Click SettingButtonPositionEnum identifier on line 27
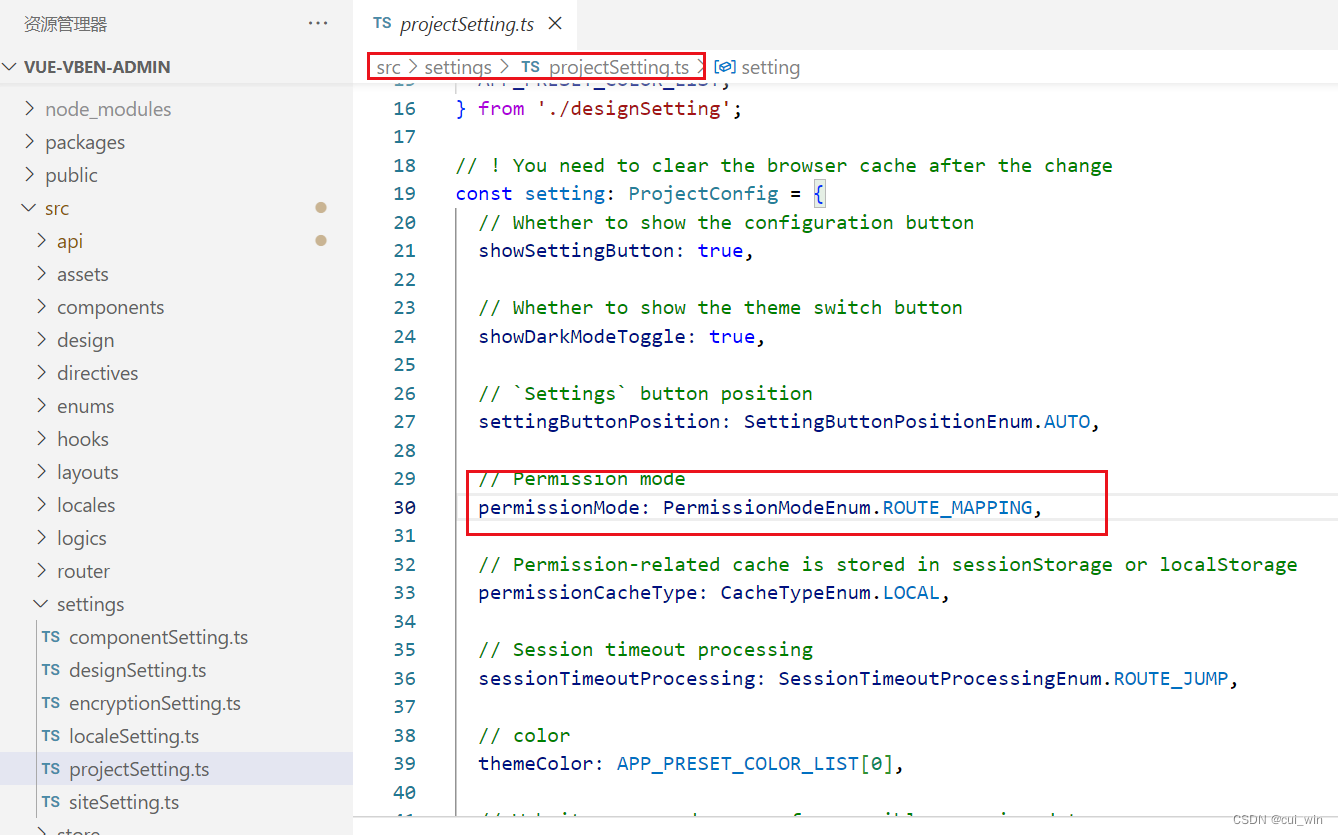 click(888, 421)
